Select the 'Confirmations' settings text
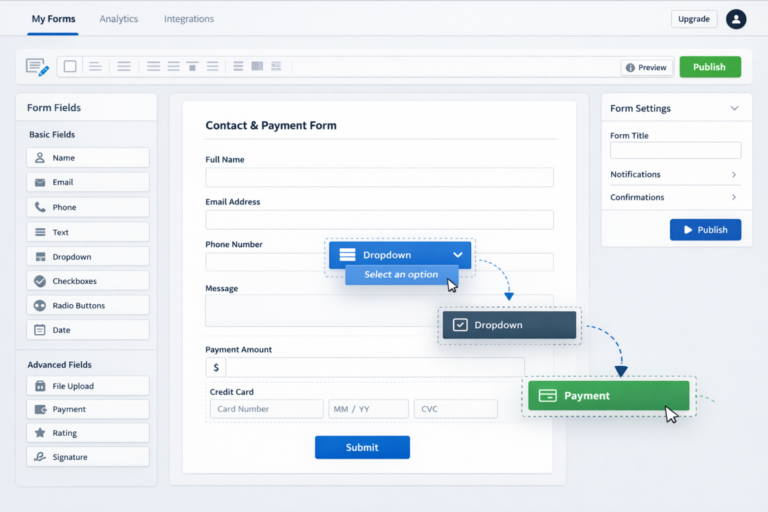Viewport: 768px width, 512px height. coord(637,197)
